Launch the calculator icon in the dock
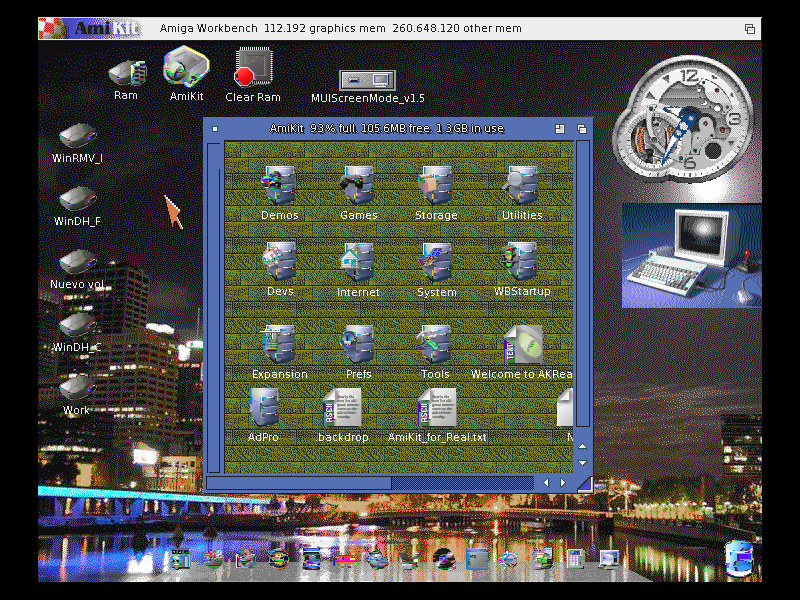Image resolution: width=800 pixels, height=600 pixels. click(x=576, y=559)
